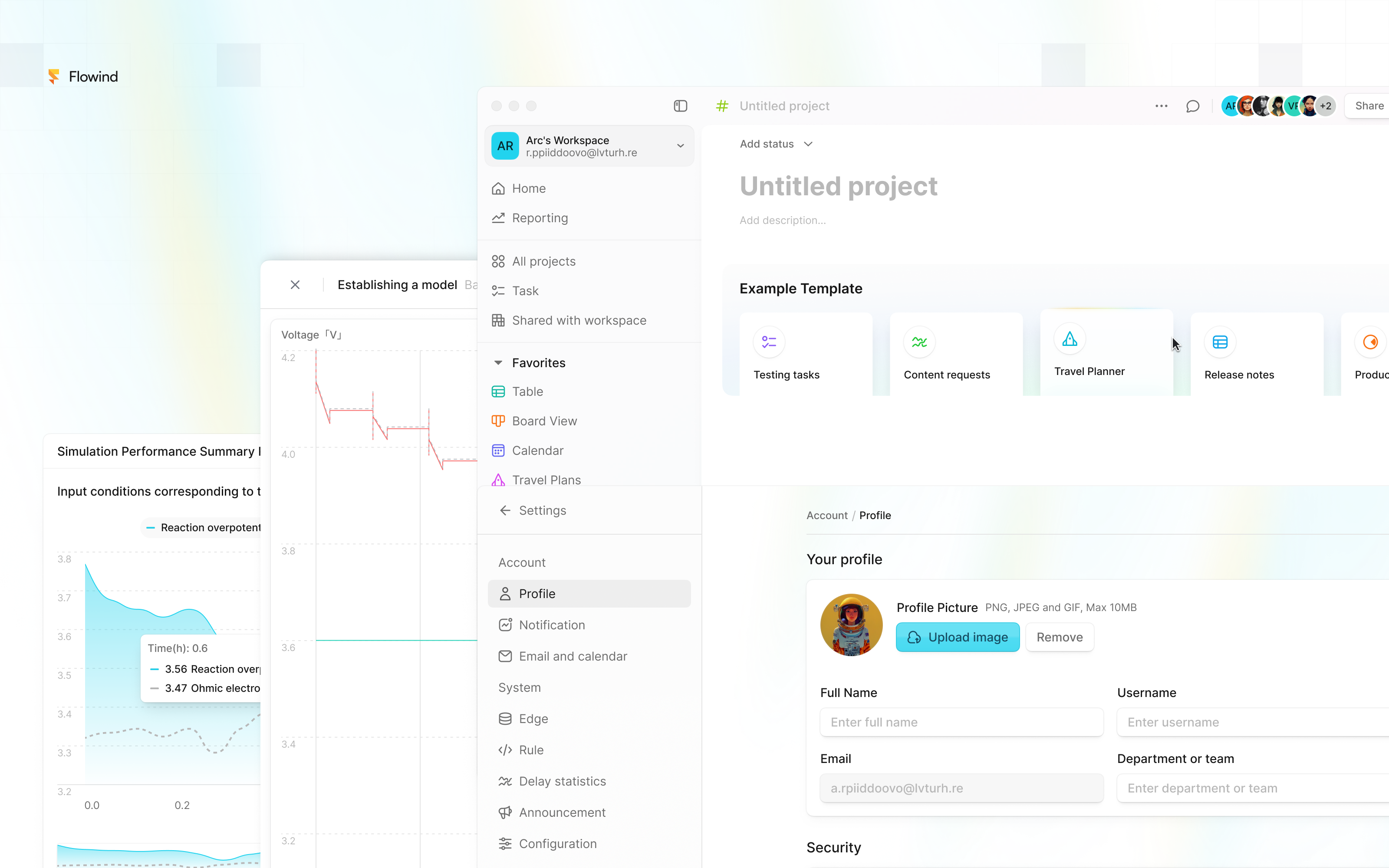This screenshot has width=1389, height=868.
Task: Click the AR workspace avatar
Action: click(x=505, y=146)
